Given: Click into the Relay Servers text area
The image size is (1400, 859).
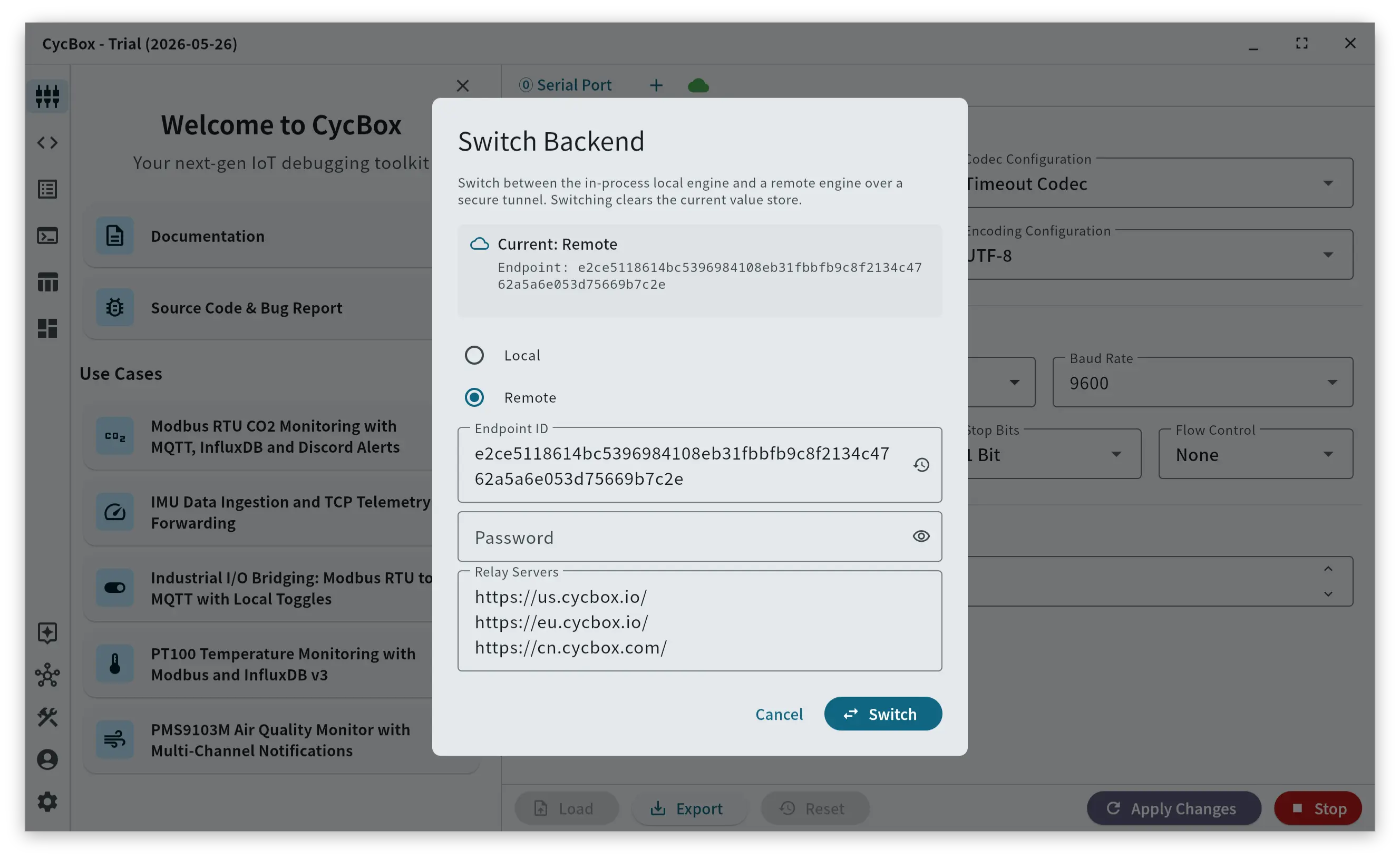Looking at the screenshot, I should click(x=699, y=621).
